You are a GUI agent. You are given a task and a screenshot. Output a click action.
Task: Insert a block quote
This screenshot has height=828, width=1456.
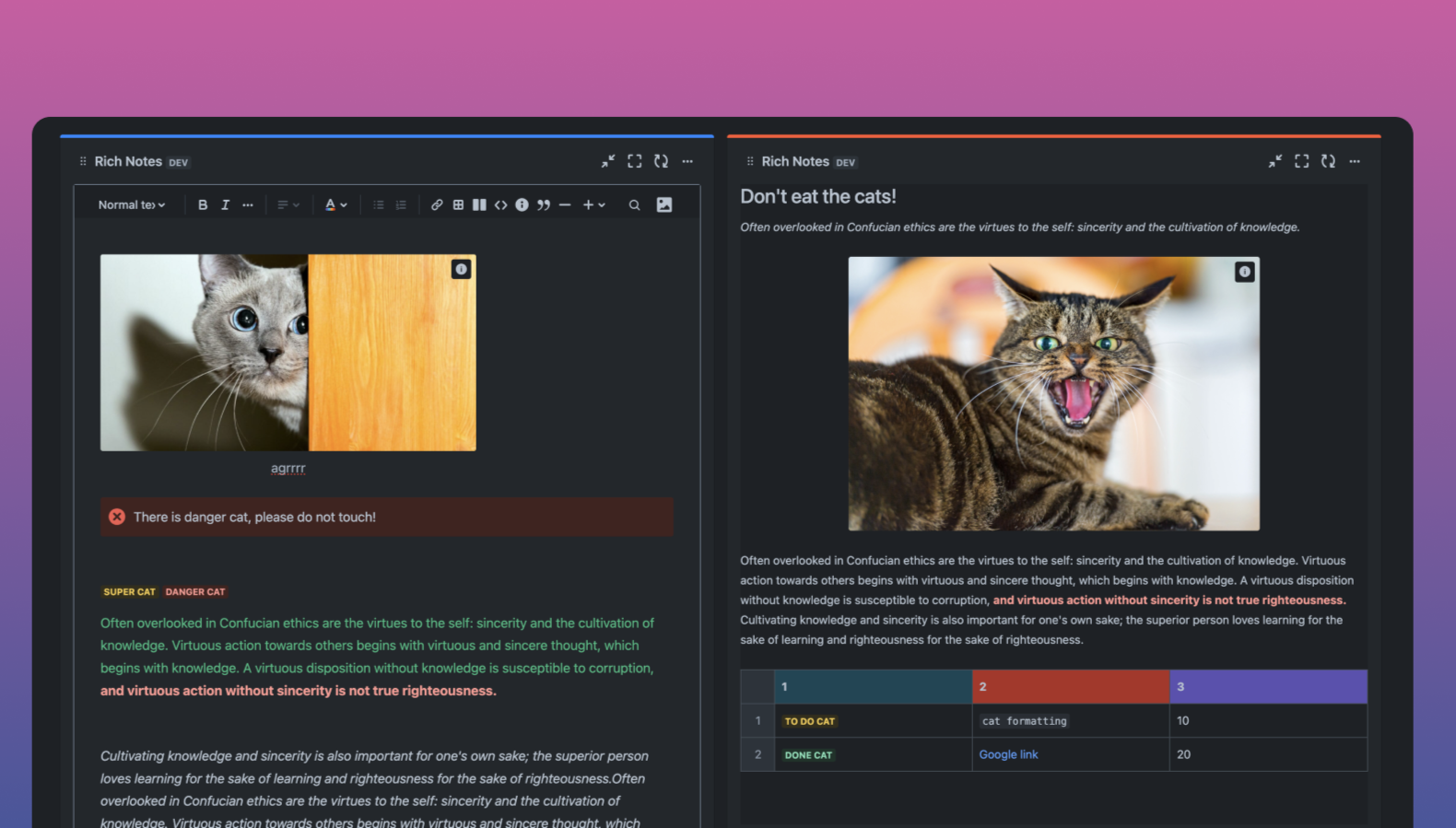[x=544, y=204]
